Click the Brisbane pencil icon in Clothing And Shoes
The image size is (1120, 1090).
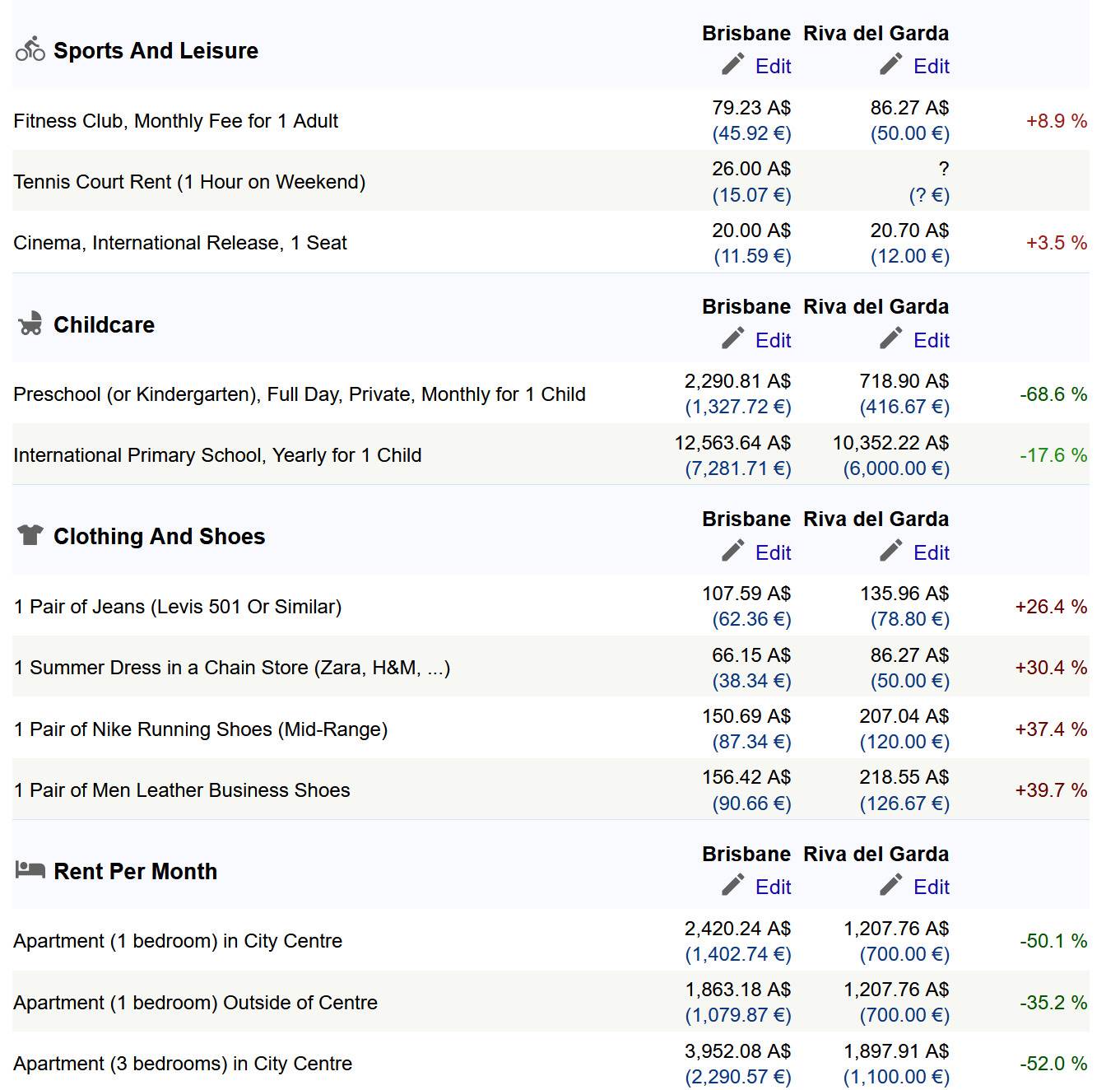(732, 552)
